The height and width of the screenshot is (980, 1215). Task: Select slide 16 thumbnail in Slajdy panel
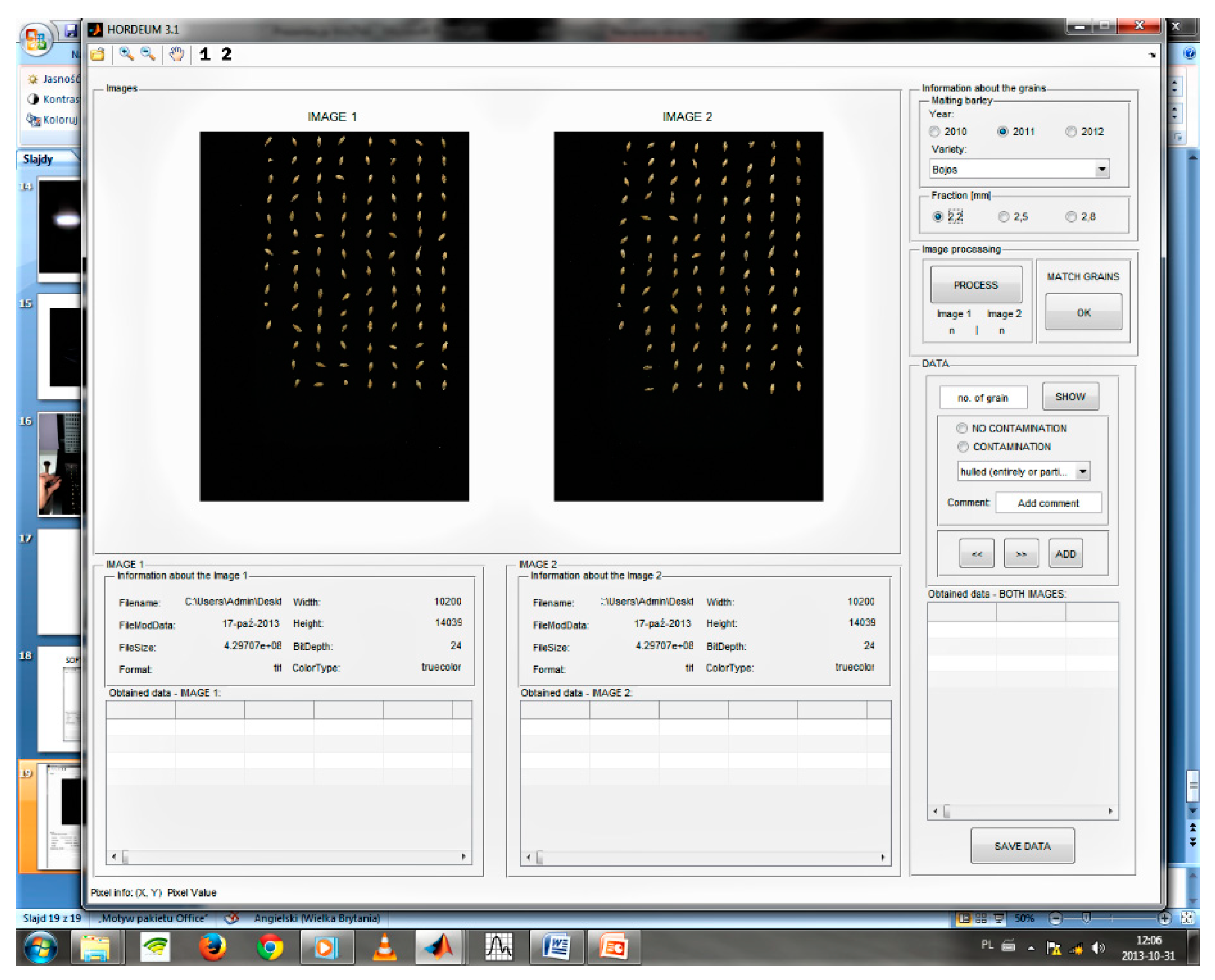pos(59,464)
